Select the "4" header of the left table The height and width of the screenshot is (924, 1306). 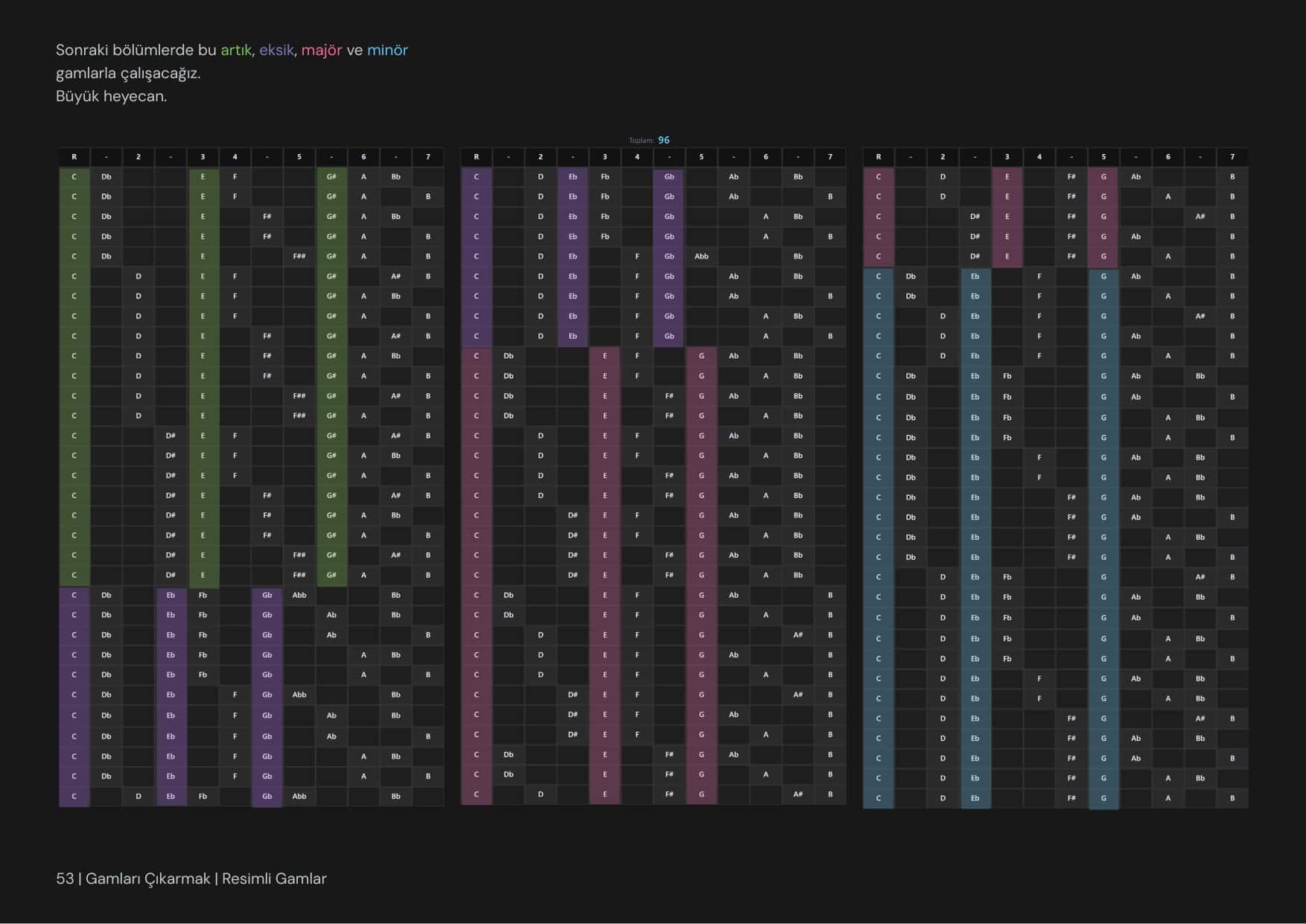pyautogui.click(x=235, y=156)
